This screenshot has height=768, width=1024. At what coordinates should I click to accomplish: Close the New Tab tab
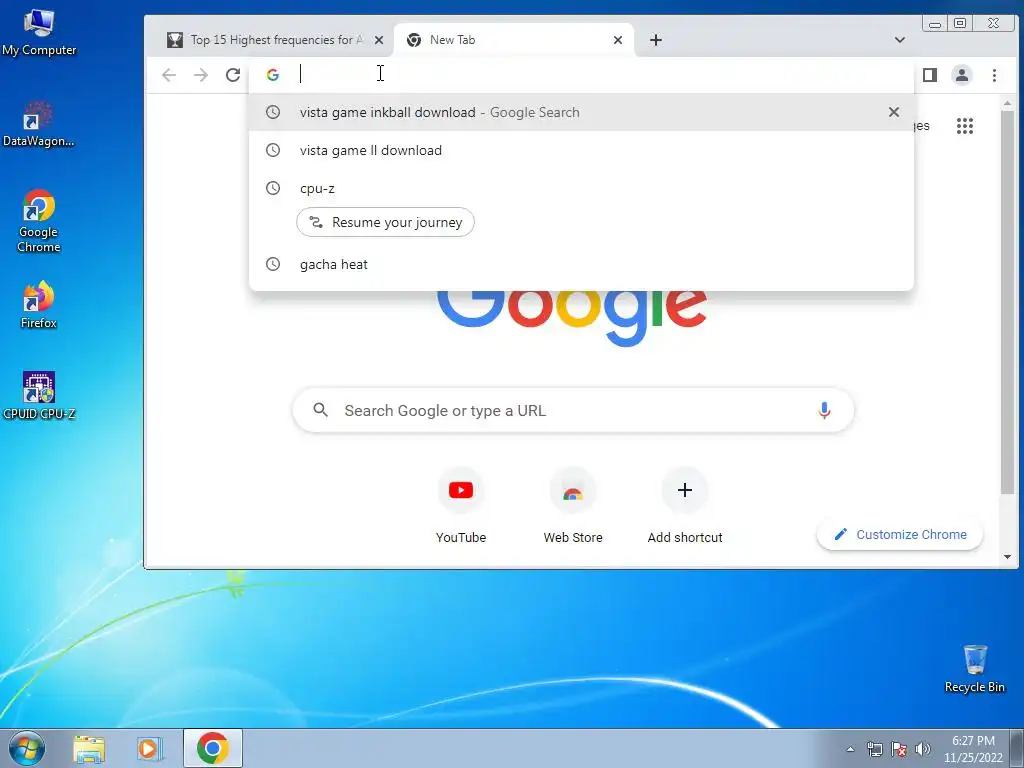[618, 40]
